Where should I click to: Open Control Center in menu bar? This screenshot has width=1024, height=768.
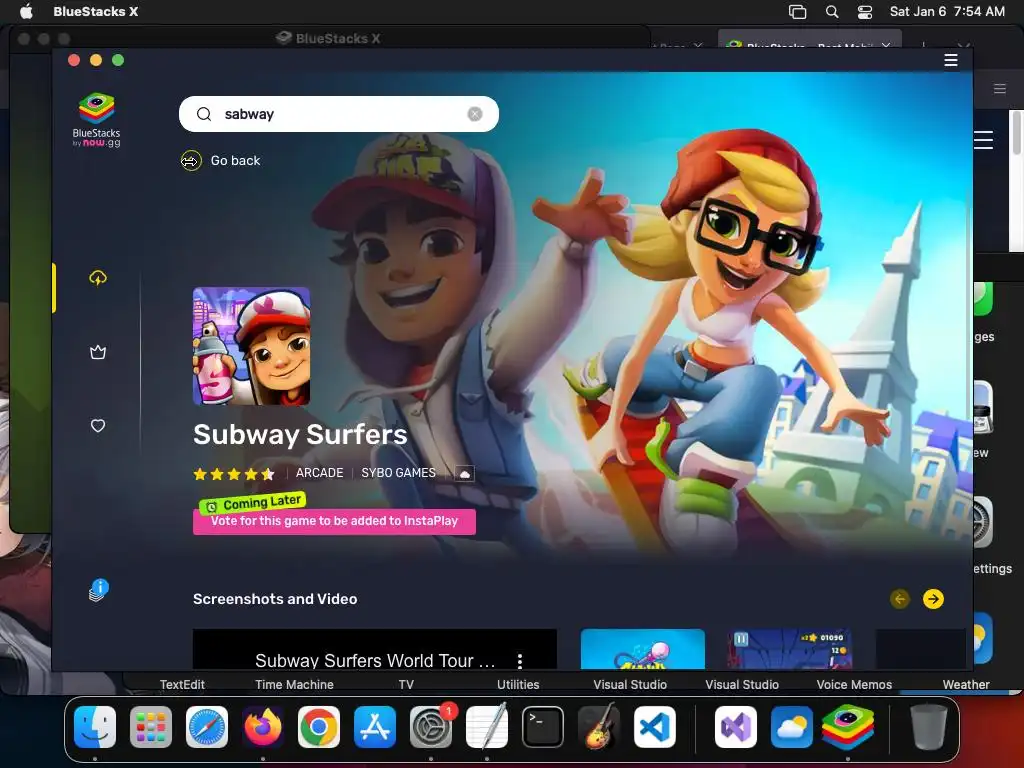pyautogui.click(x=865, y=12)
